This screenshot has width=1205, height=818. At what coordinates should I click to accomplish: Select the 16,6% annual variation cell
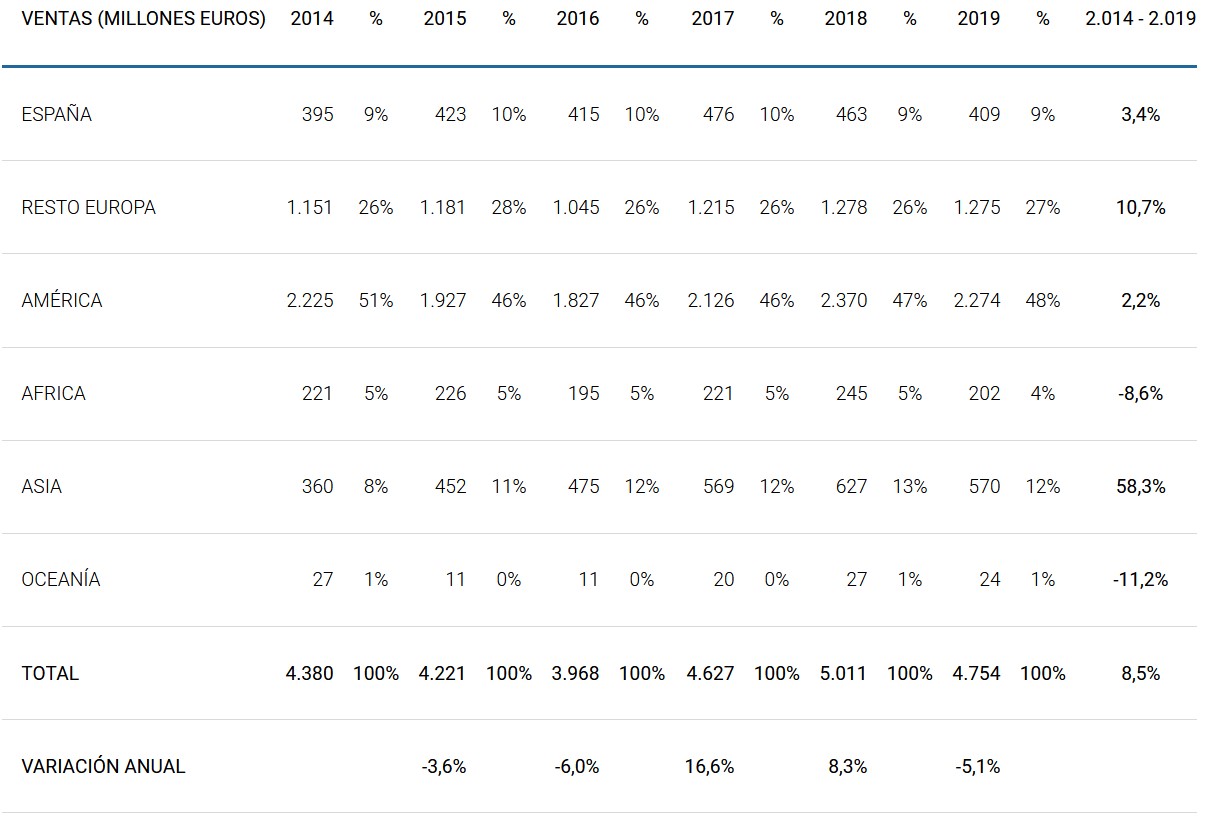tap(710, 766)
